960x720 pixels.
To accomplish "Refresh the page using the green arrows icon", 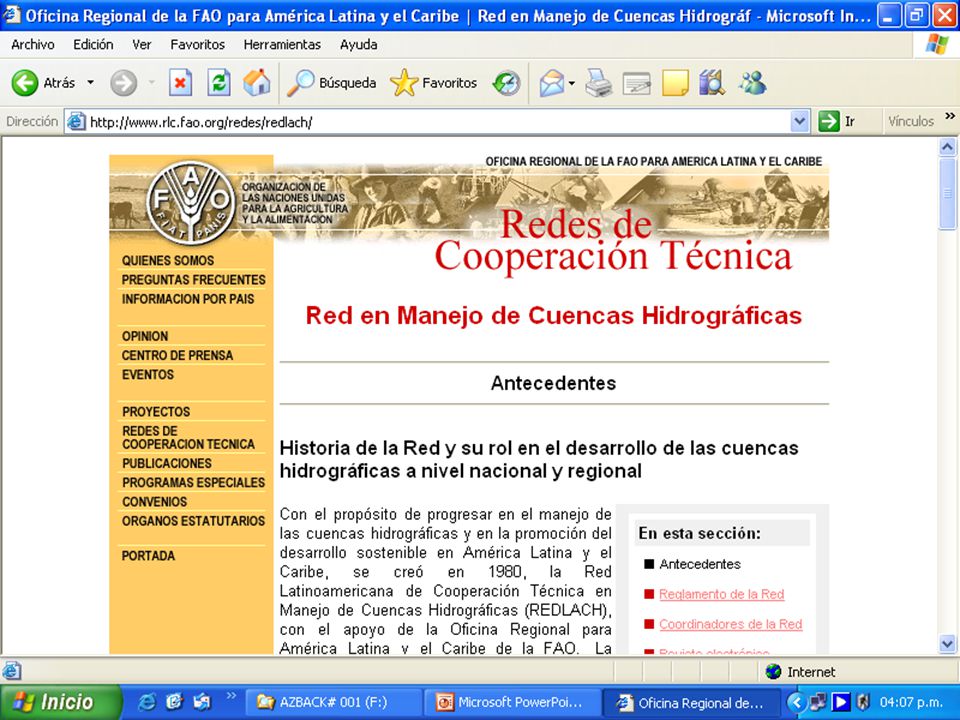I will [219, 83].
